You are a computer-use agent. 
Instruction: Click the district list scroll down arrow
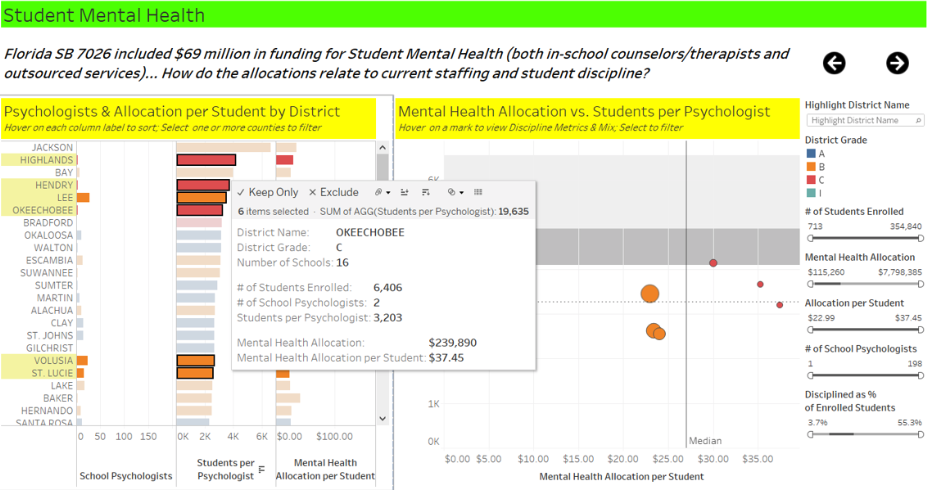coord(382,418)
